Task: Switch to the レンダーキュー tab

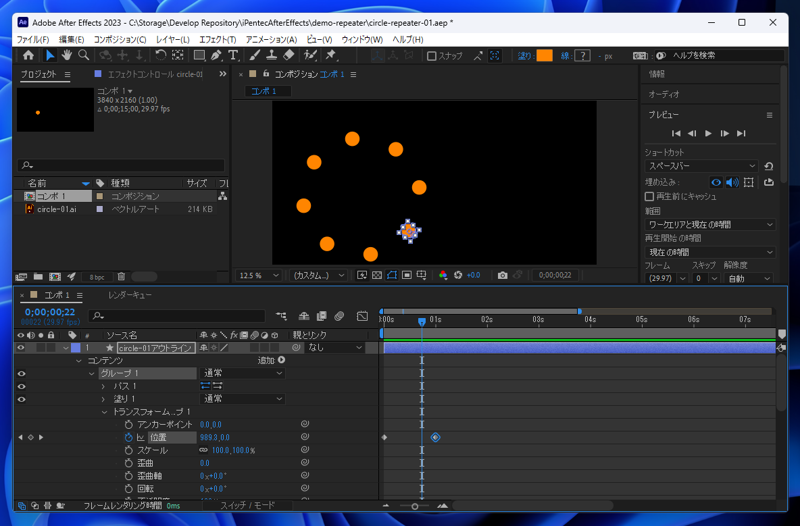Action: coord(130,296)
